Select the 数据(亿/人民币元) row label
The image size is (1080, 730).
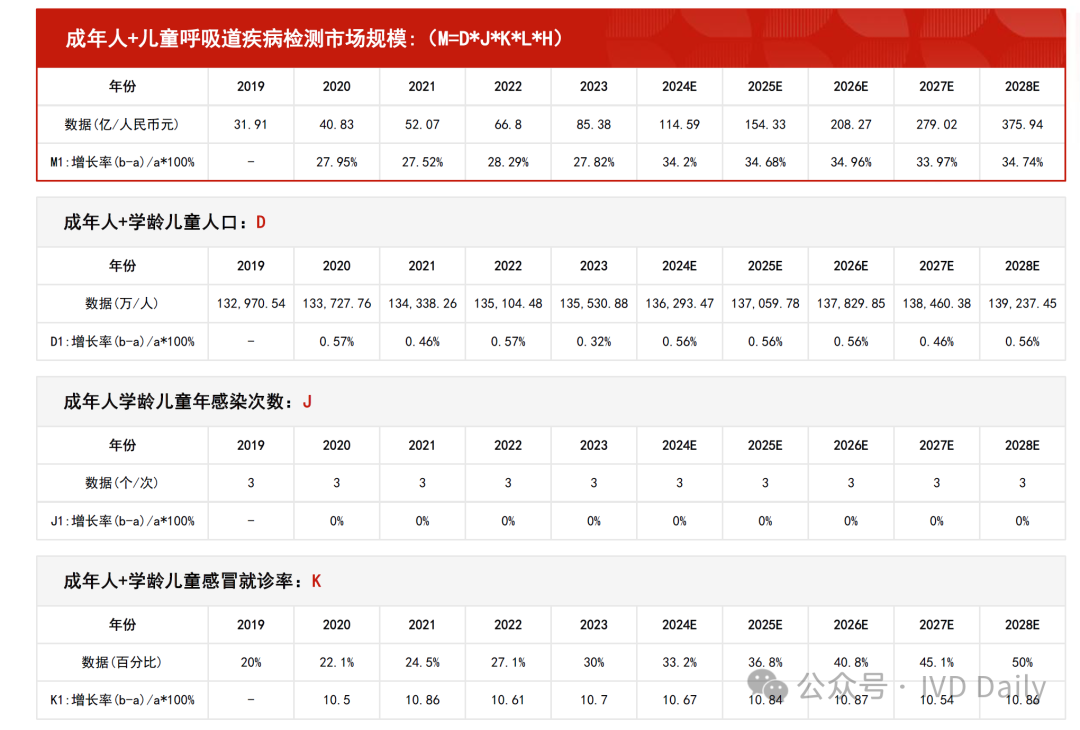pyautogui.click(x=122, y=125)
